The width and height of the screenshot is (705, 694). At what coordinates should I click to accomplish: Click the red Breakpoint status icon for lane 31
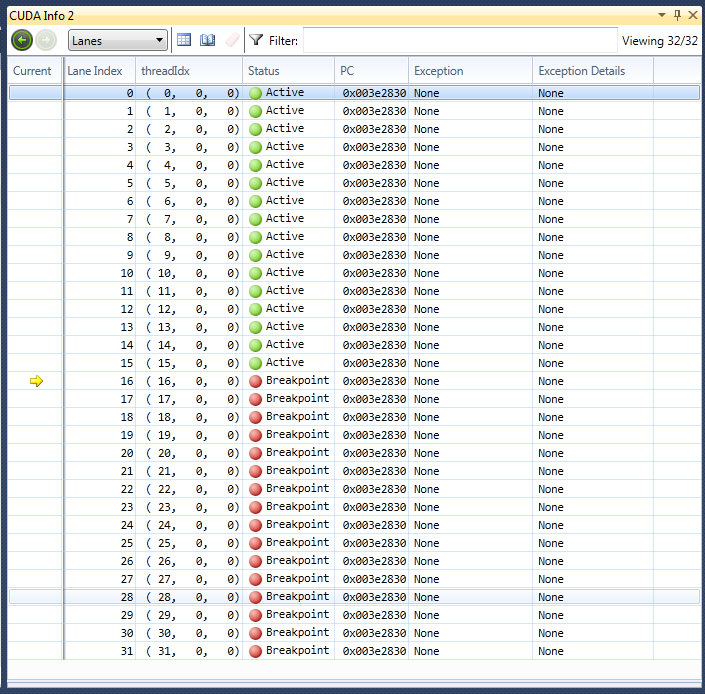tap(255, 651)
